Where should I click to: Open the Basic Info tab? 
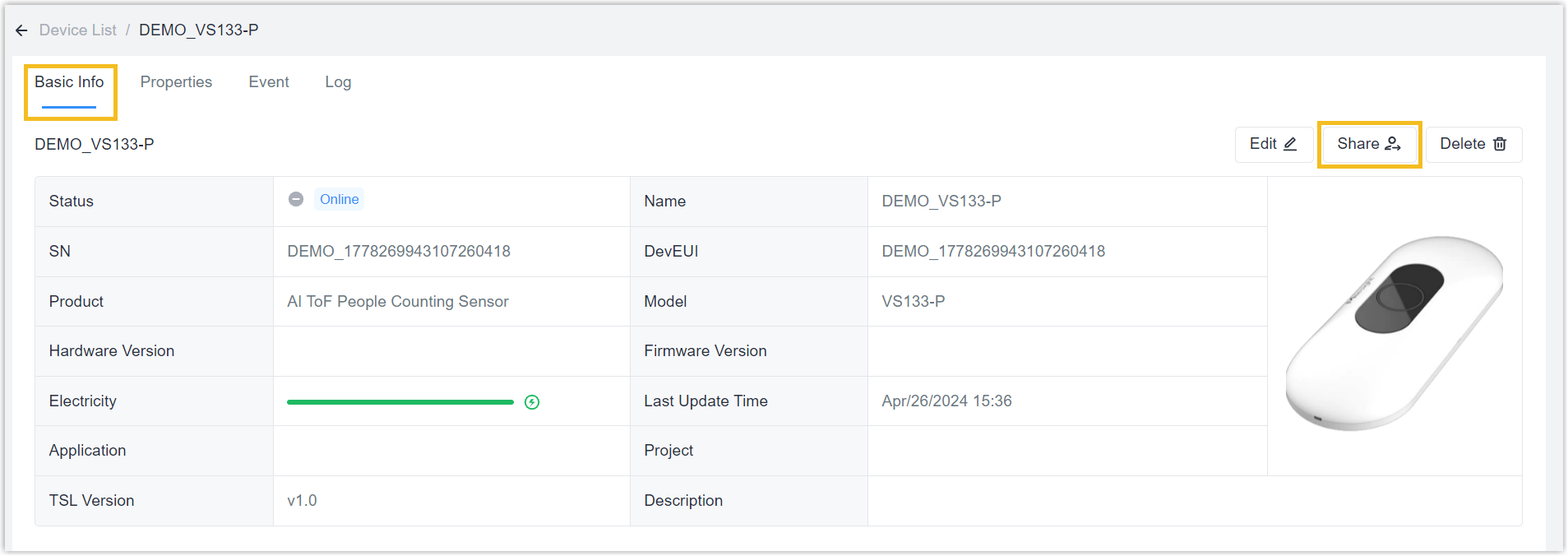click(69, 82)
